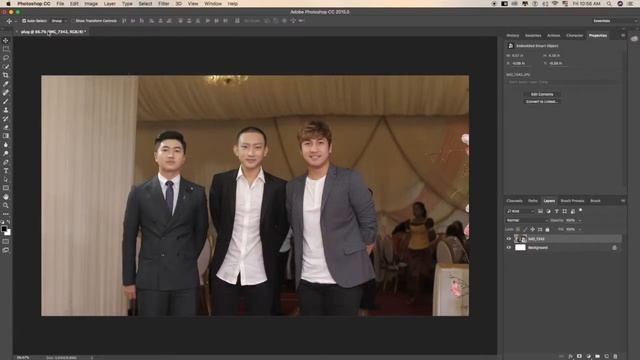Viewport: 640px width, 360px height.
Task: Open the Apple menu
Action: (x=8, y=4)
